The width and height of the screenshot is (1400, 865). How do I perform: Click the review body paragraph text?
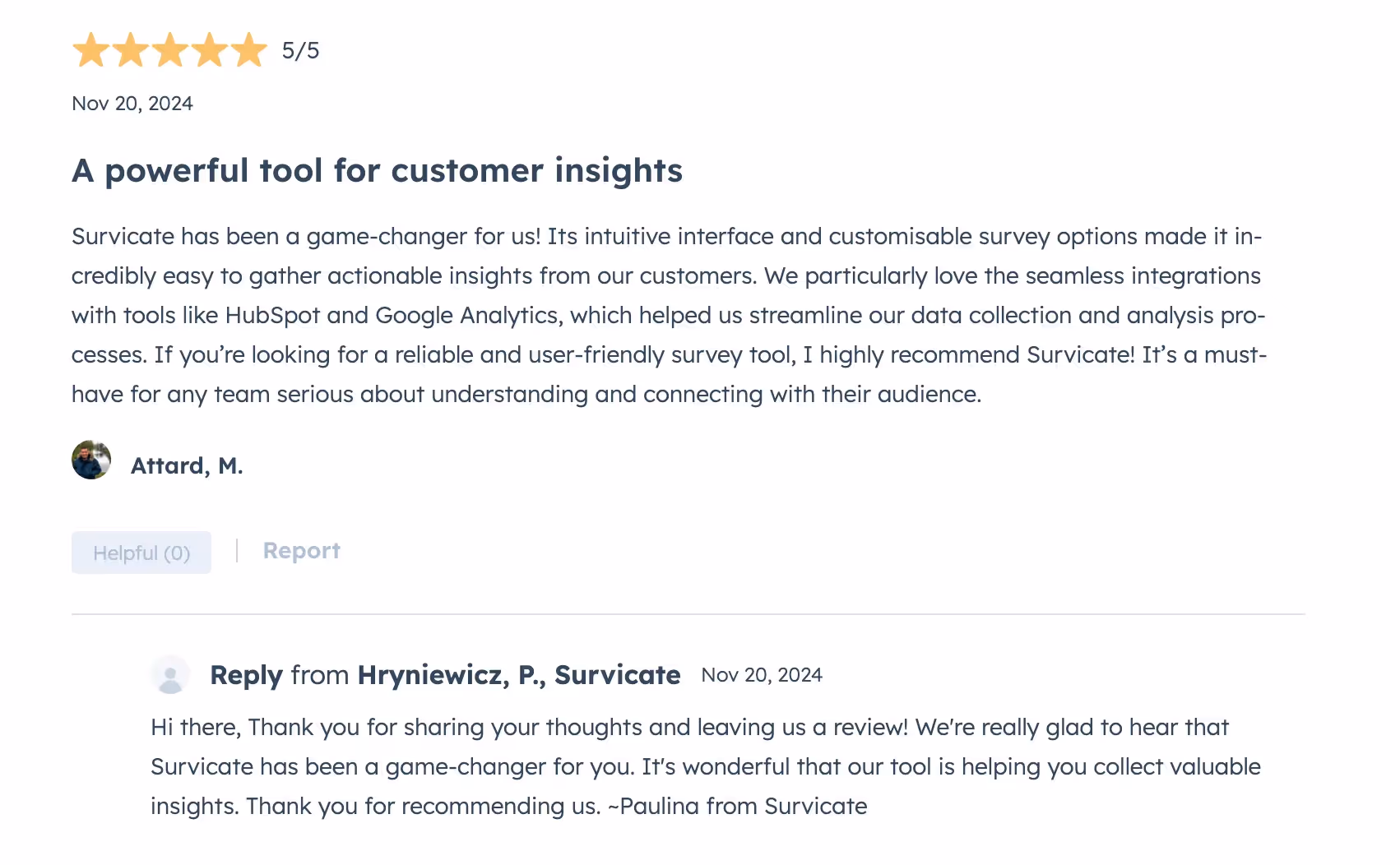coord(669,315)
